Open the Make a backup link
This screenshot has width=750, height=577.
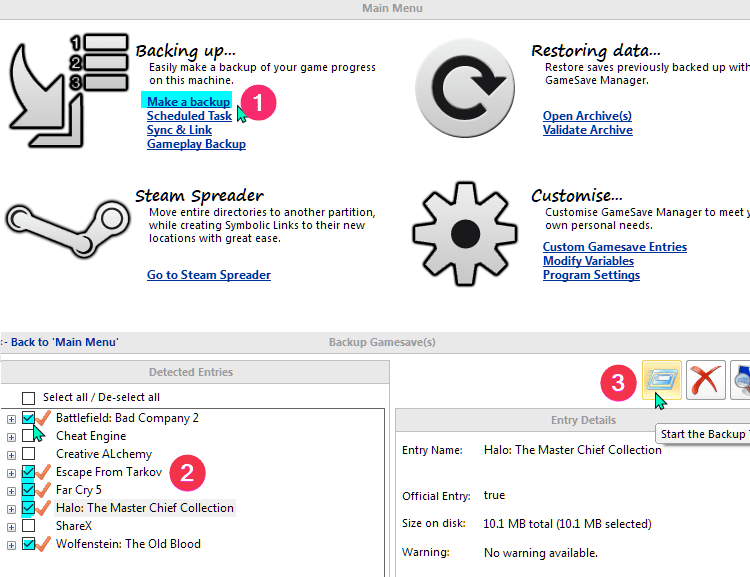tap(188, 102)
